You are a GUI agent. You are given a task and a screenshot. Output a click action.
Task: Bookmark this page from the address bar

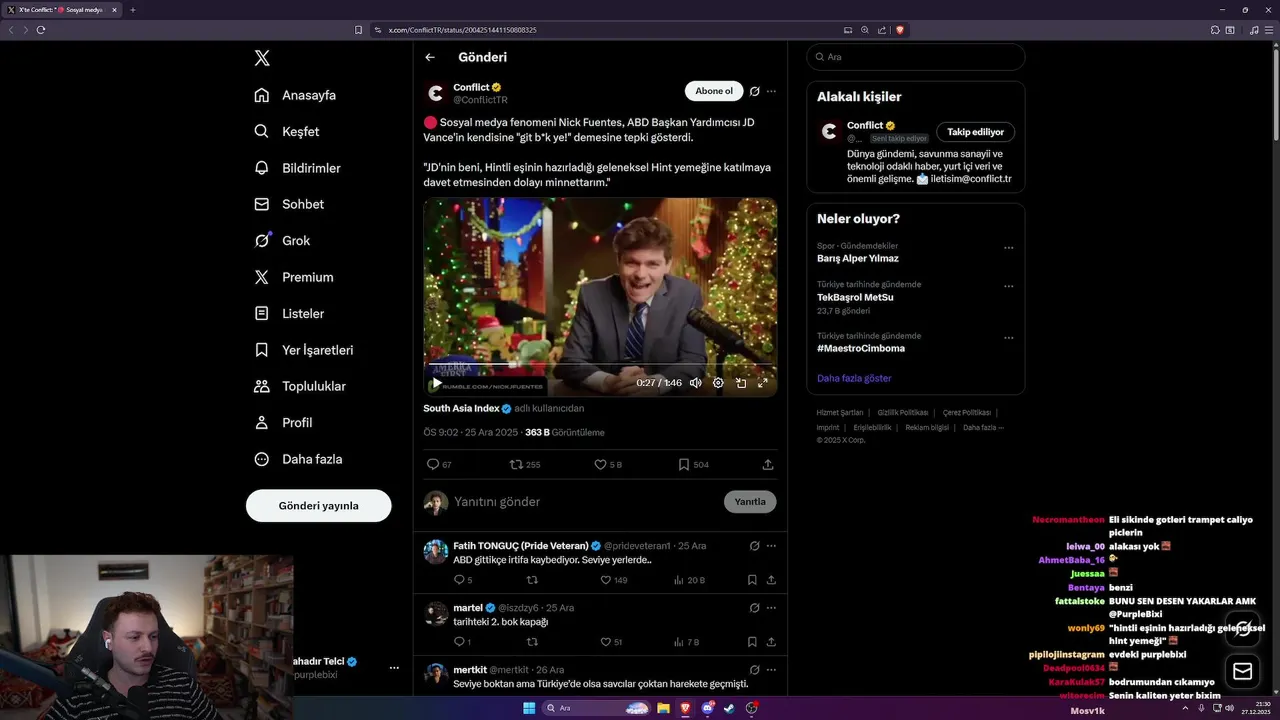(x=358, y=30)
